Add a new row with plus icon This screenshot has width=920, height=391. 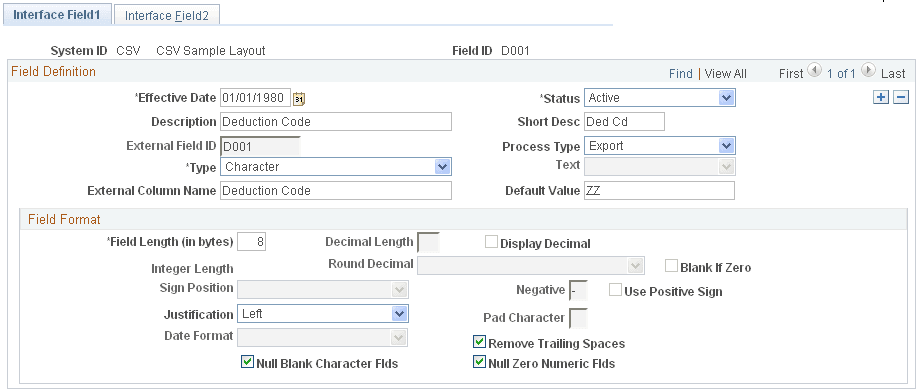click(x=881, y=98)
